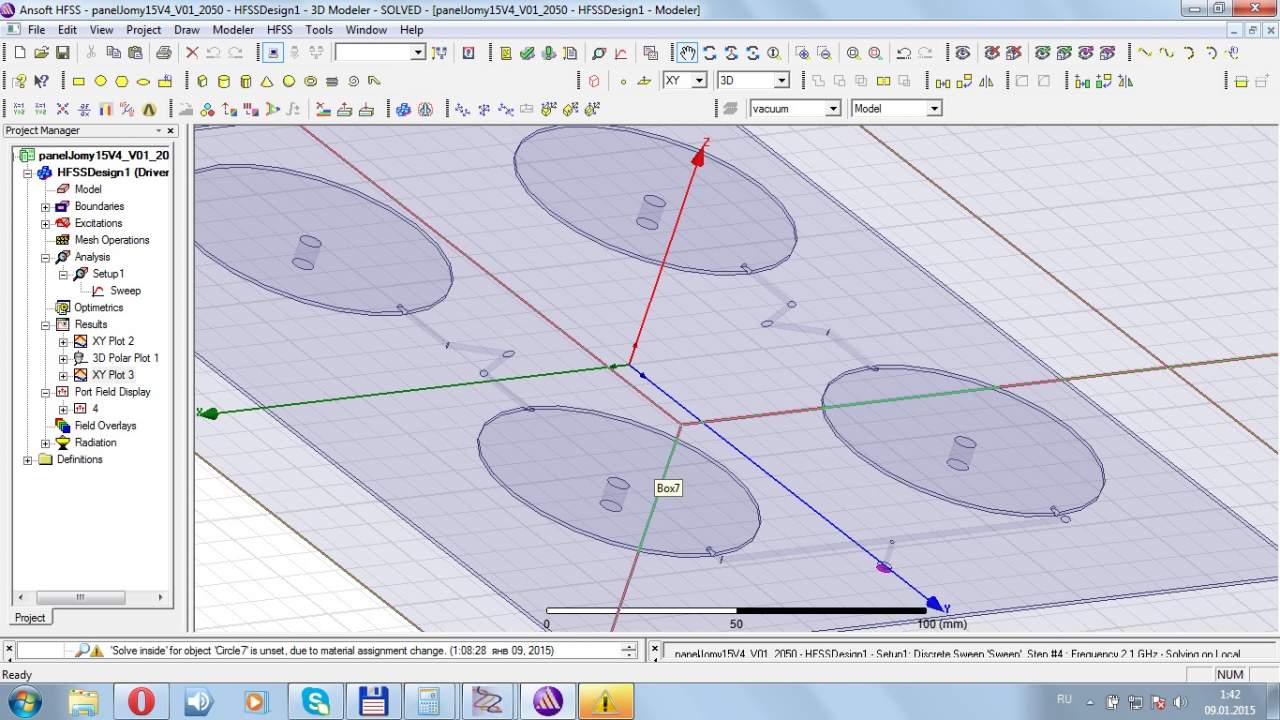
Task: Open the vacuum material dropdown
Action: pyautogui.click(x=832, y=108)
